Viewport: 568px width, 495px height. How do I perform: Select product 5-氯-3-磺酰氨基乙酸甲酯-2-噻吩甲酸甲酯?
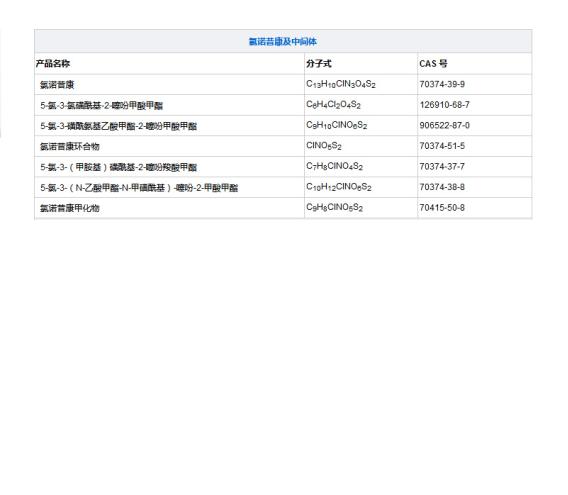(118, 126)
